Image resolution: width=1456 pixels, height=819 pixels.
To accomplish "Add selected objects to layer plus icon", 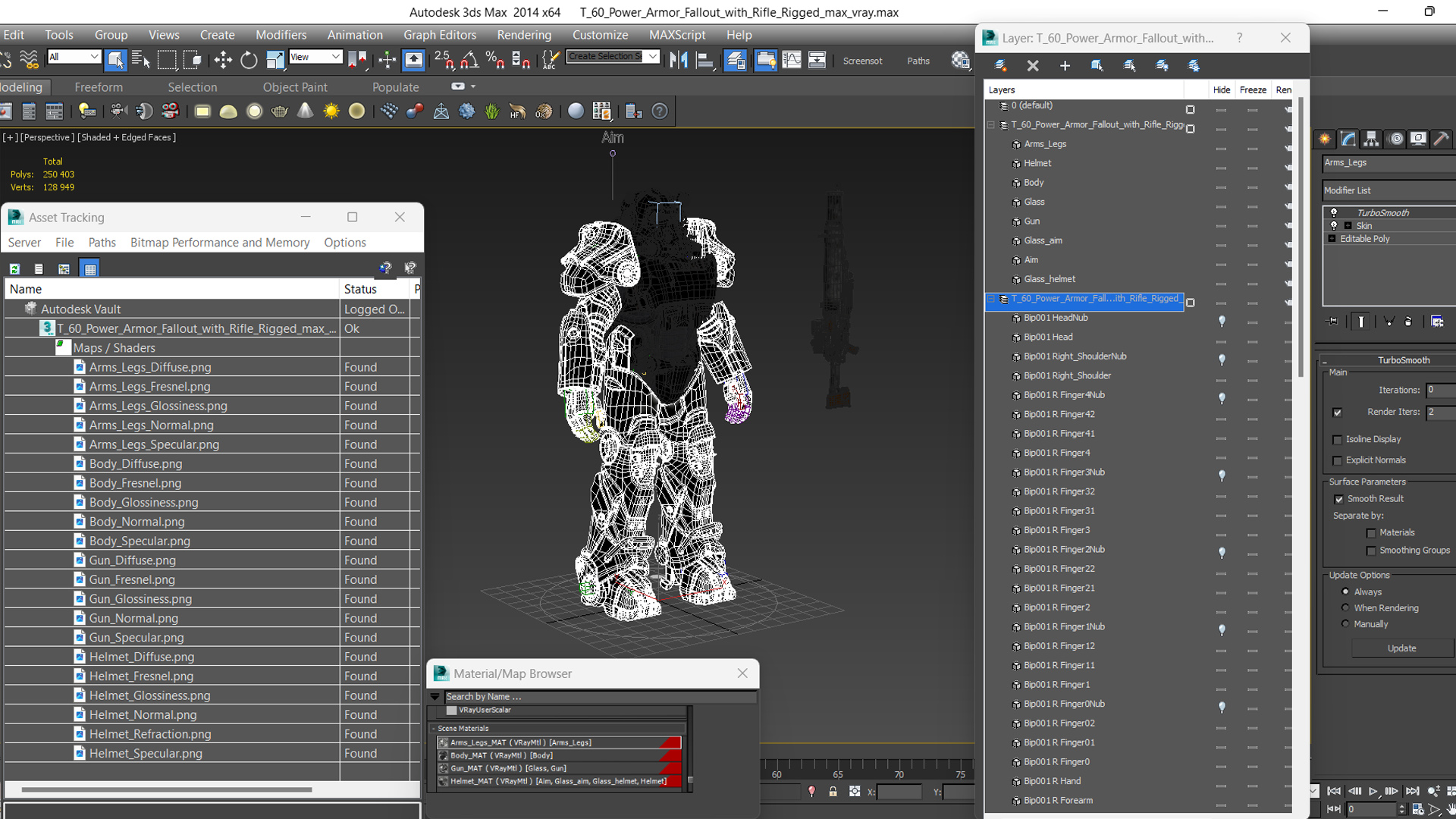I will [x=1065, y=66].
